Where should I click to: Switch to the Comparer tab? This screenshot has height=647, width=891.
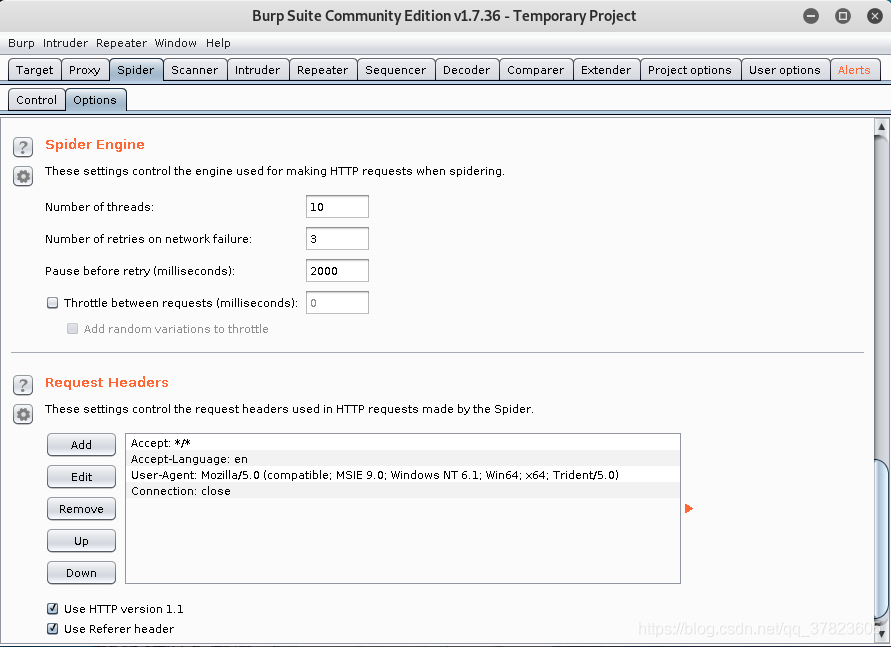(x=536, y=70)
